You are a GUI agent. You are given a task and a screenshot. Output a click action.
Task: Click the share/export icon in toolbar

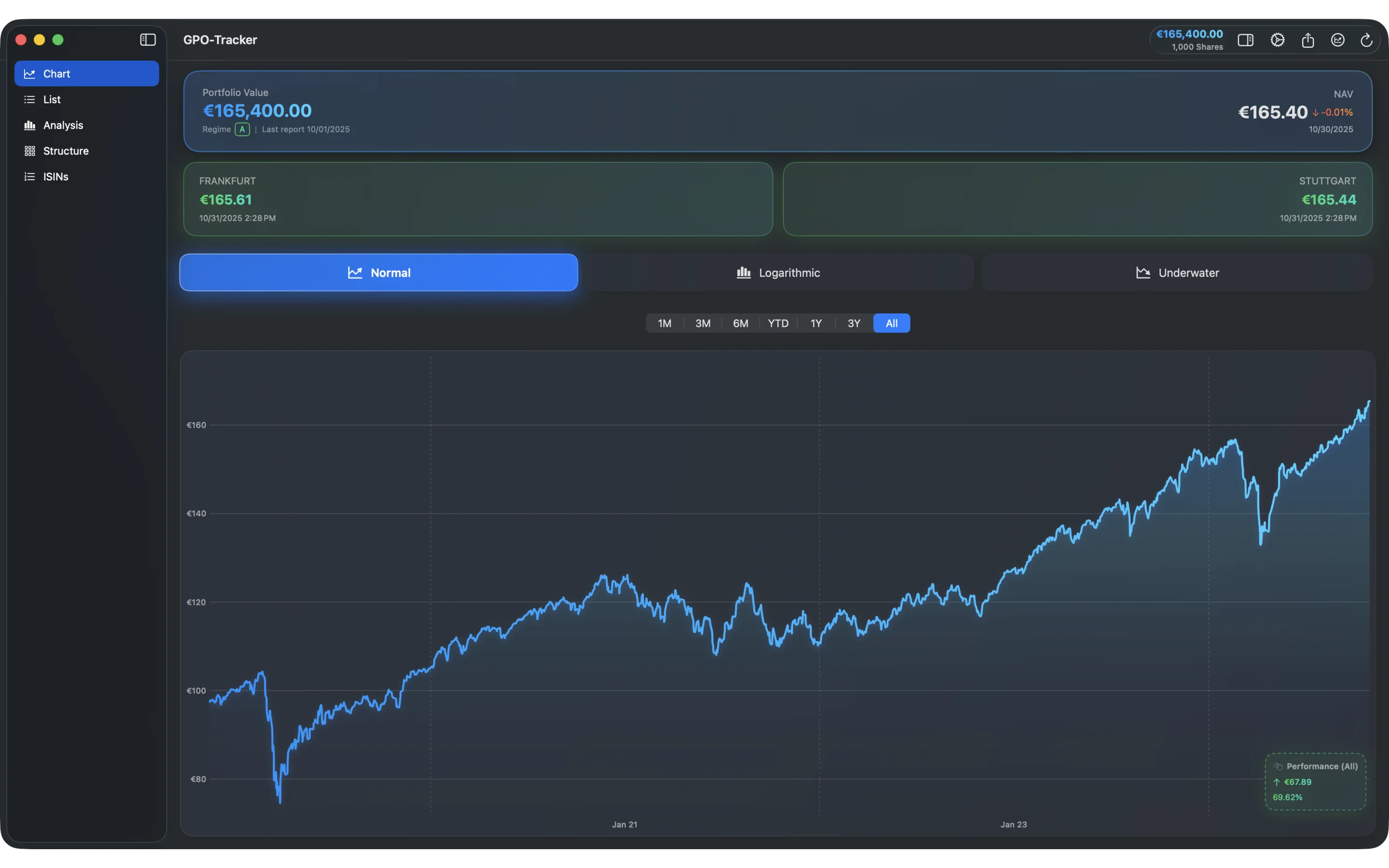[1308, 40]
